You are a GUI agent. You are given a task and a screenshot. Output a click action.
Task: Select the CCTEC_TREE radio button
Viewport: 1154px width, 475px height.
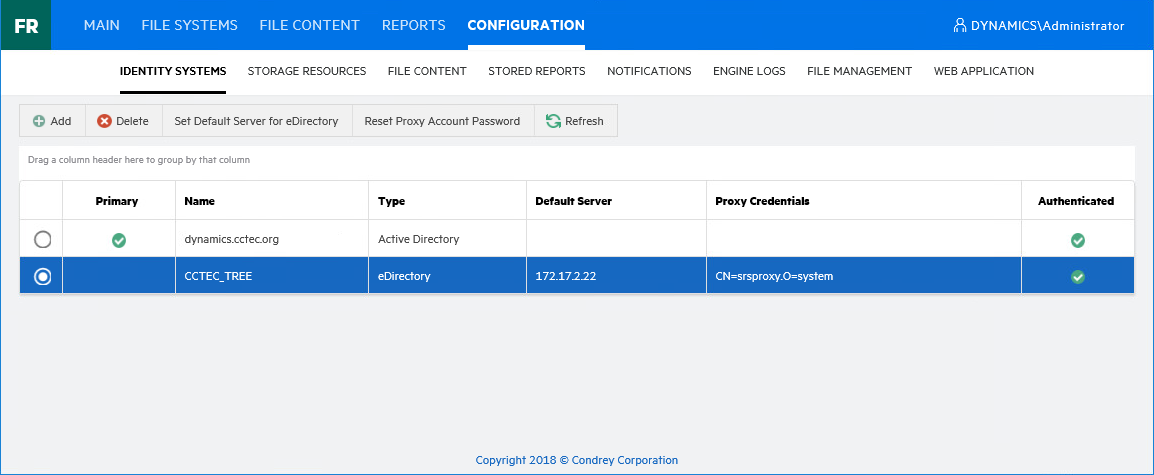[42, 277]
